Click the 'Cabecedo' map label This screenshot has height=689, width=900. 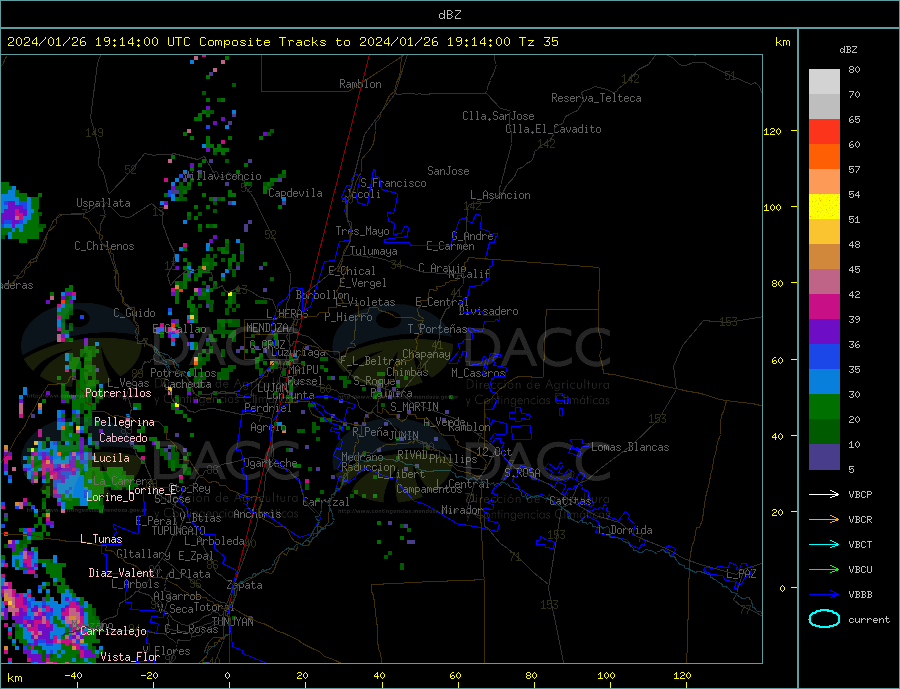click(123, 438)
